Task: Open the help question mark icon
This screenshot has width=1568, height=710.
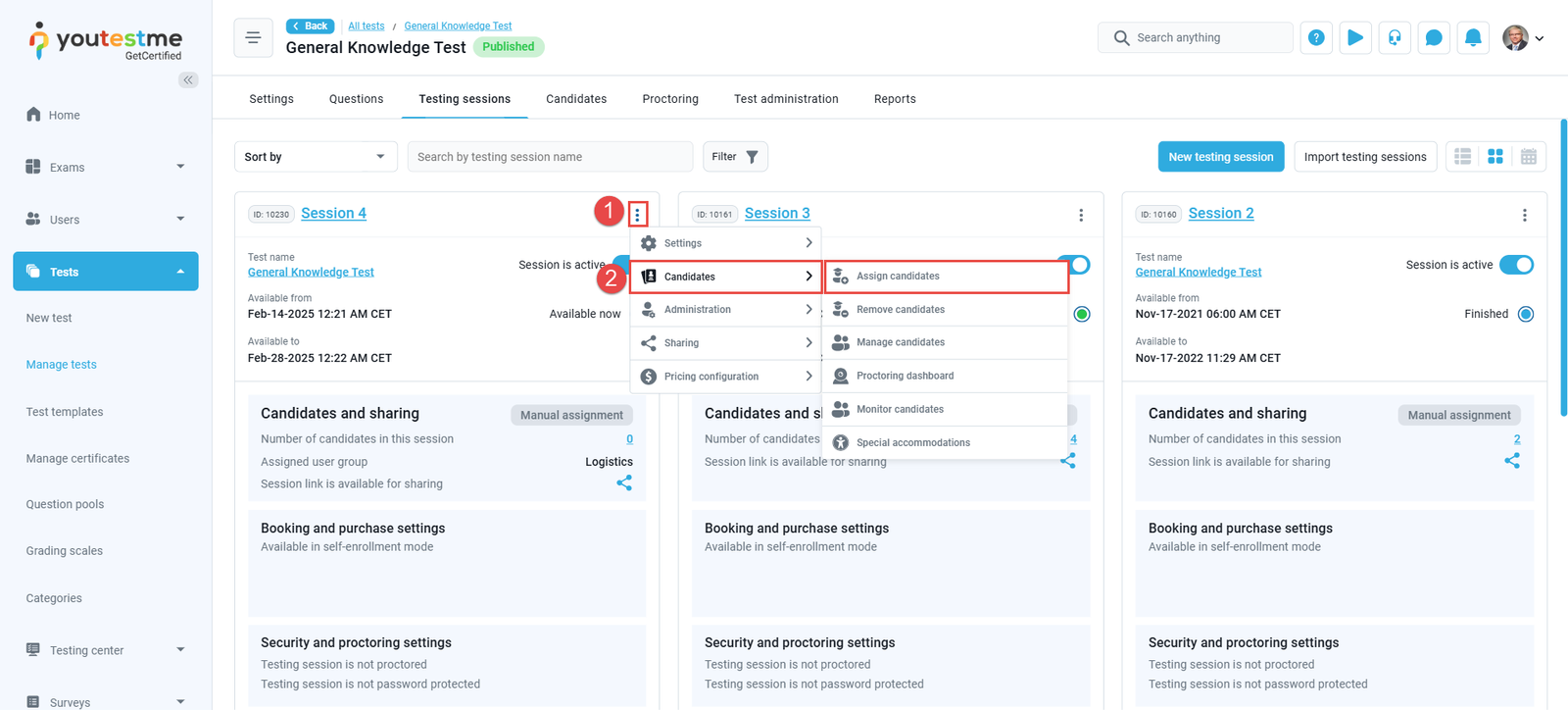Action: (x=1316, y=38)
